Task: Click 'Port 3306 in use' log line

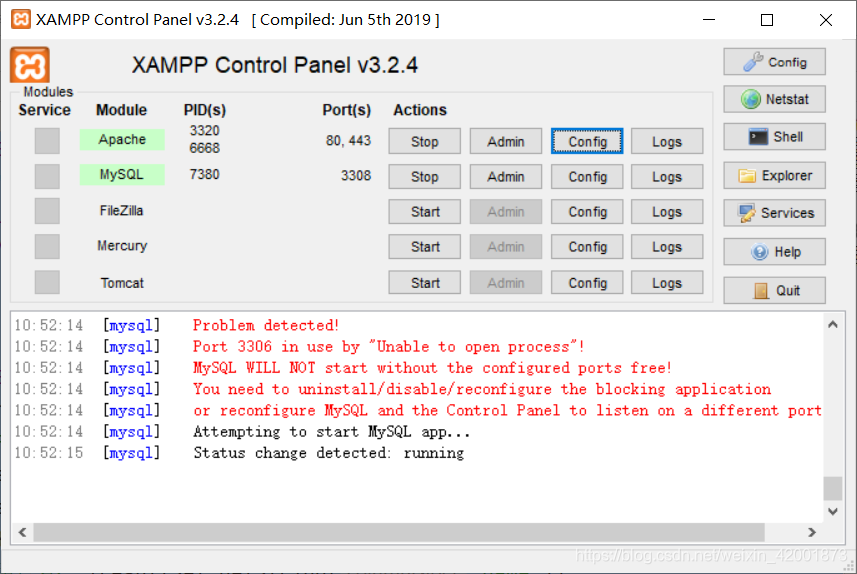Action: 389,347
